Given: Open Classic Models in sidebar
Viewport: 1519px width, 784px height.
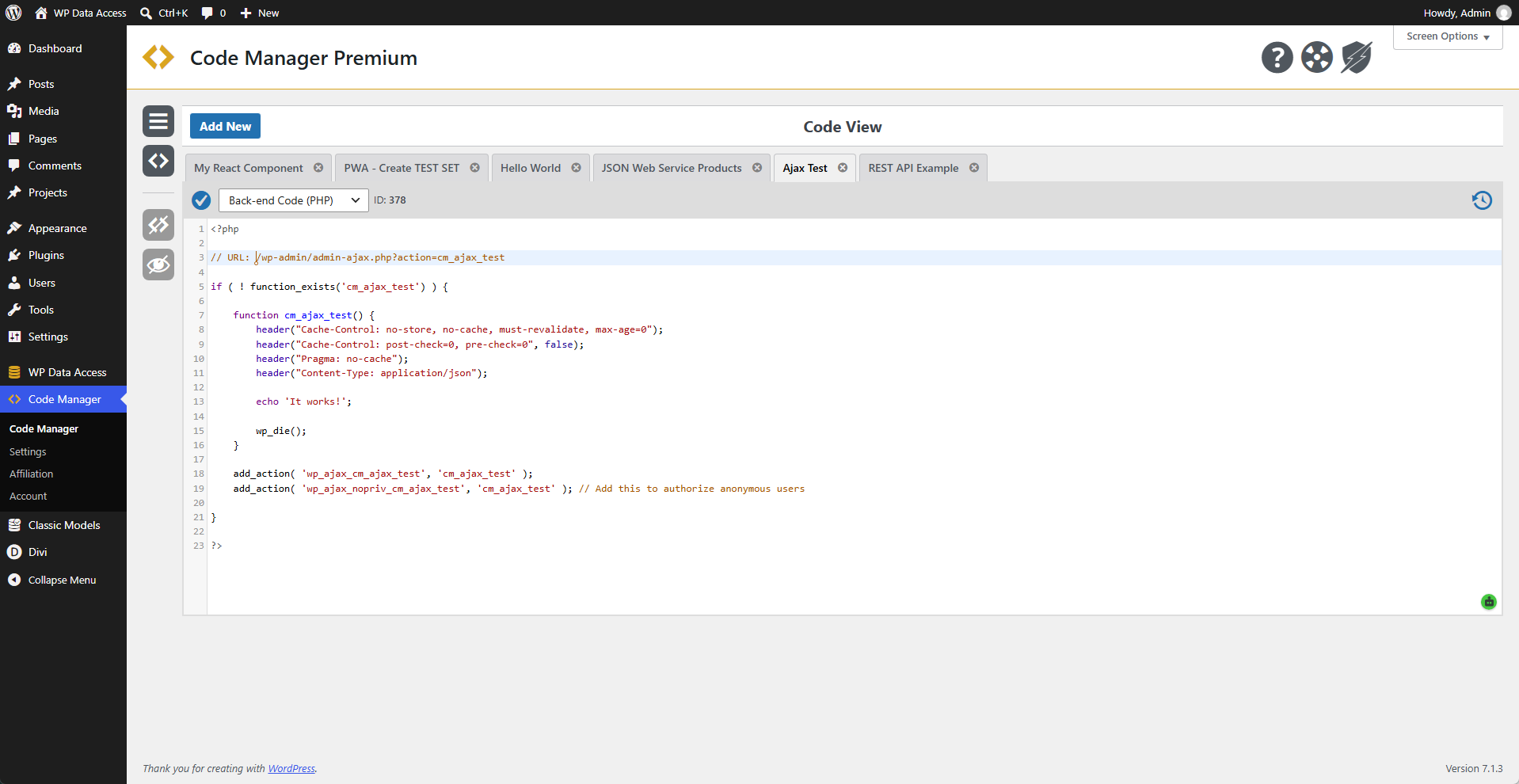Looking at the screenshot, I should [x=63, y=525].
